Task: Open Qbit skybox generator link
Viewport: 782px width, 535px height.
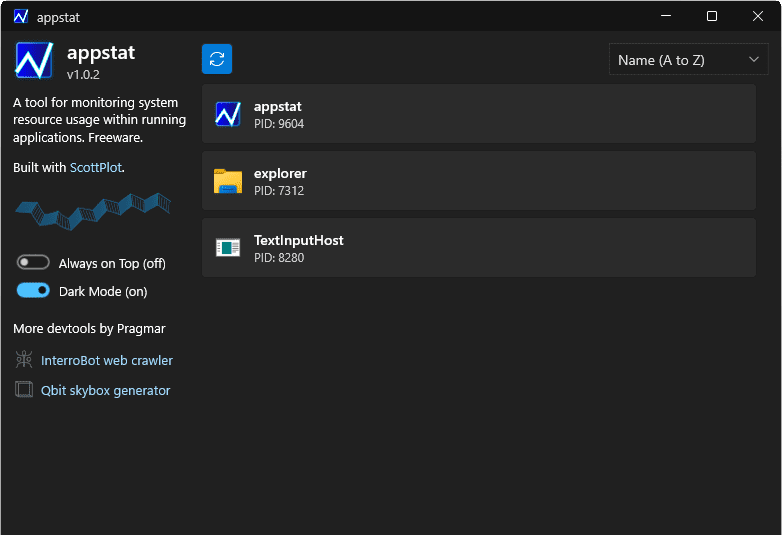Action: click(106, 390)
